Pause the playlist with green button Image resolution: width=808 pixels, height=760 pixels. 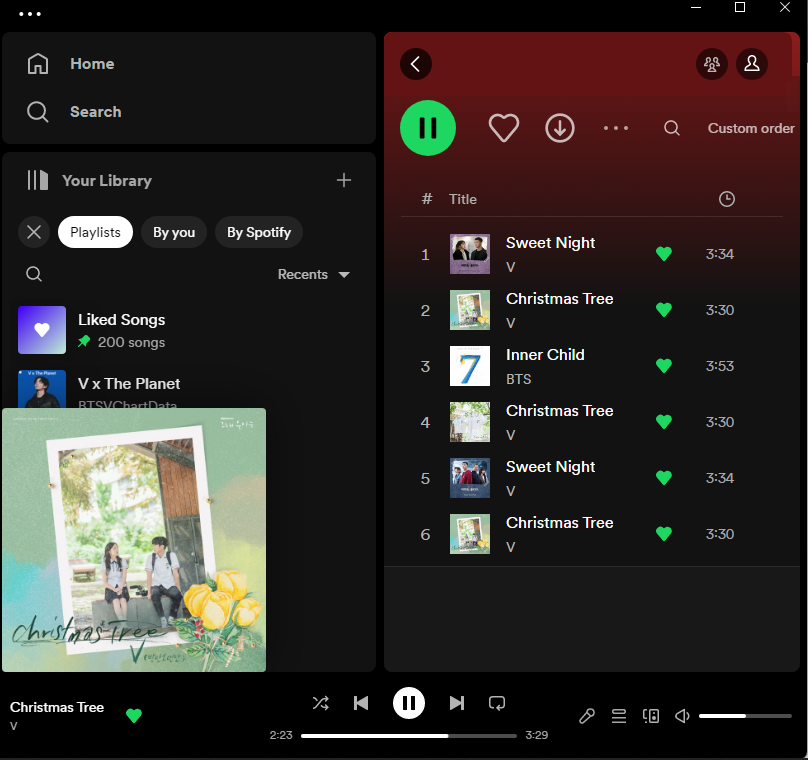(428, 128)
